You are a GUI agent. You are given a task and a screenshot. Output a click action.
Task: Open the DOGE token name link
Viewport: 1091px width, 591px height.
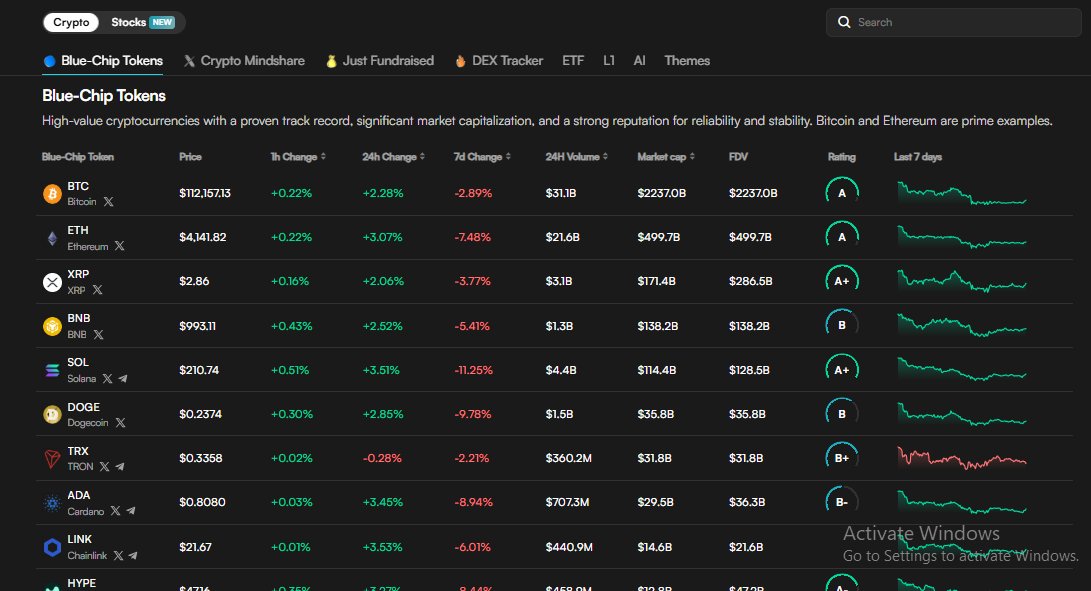[x=83, y=407]
